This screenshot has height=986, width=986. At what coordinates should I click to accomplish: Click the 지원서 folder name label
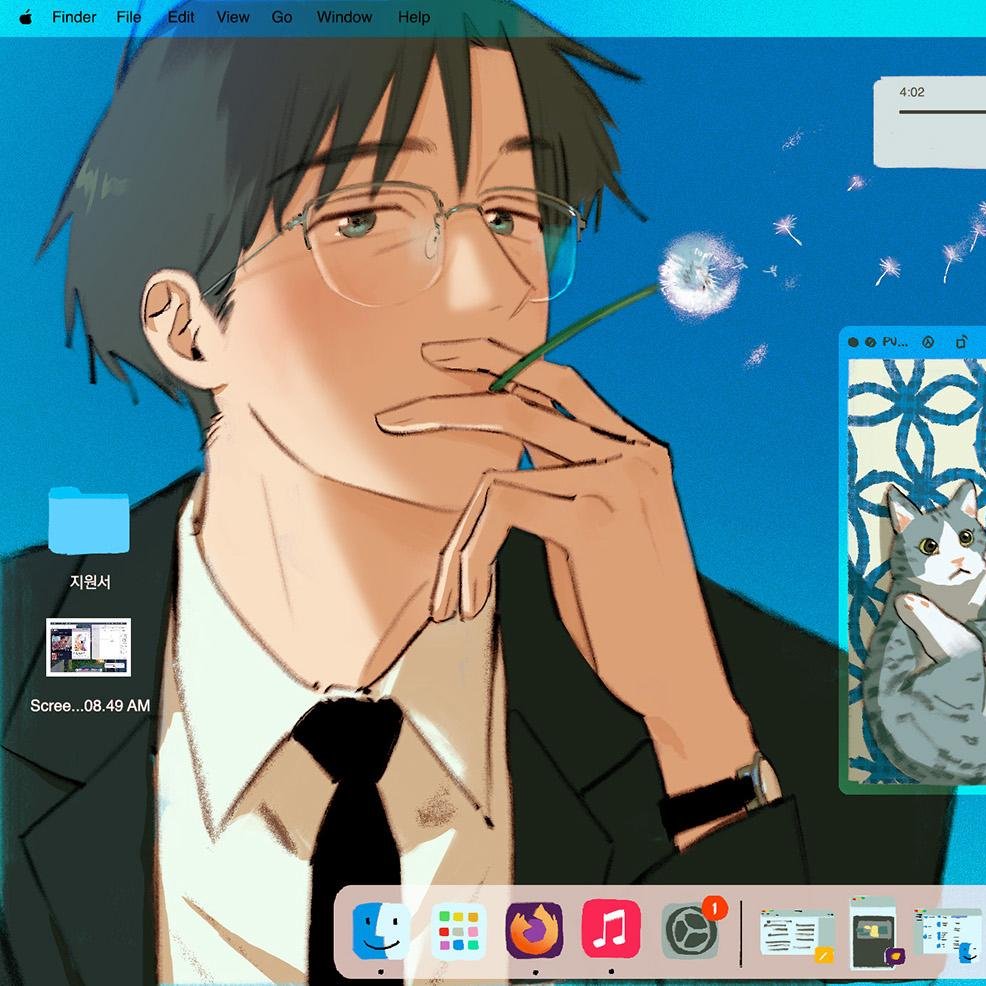coord(90,582)
